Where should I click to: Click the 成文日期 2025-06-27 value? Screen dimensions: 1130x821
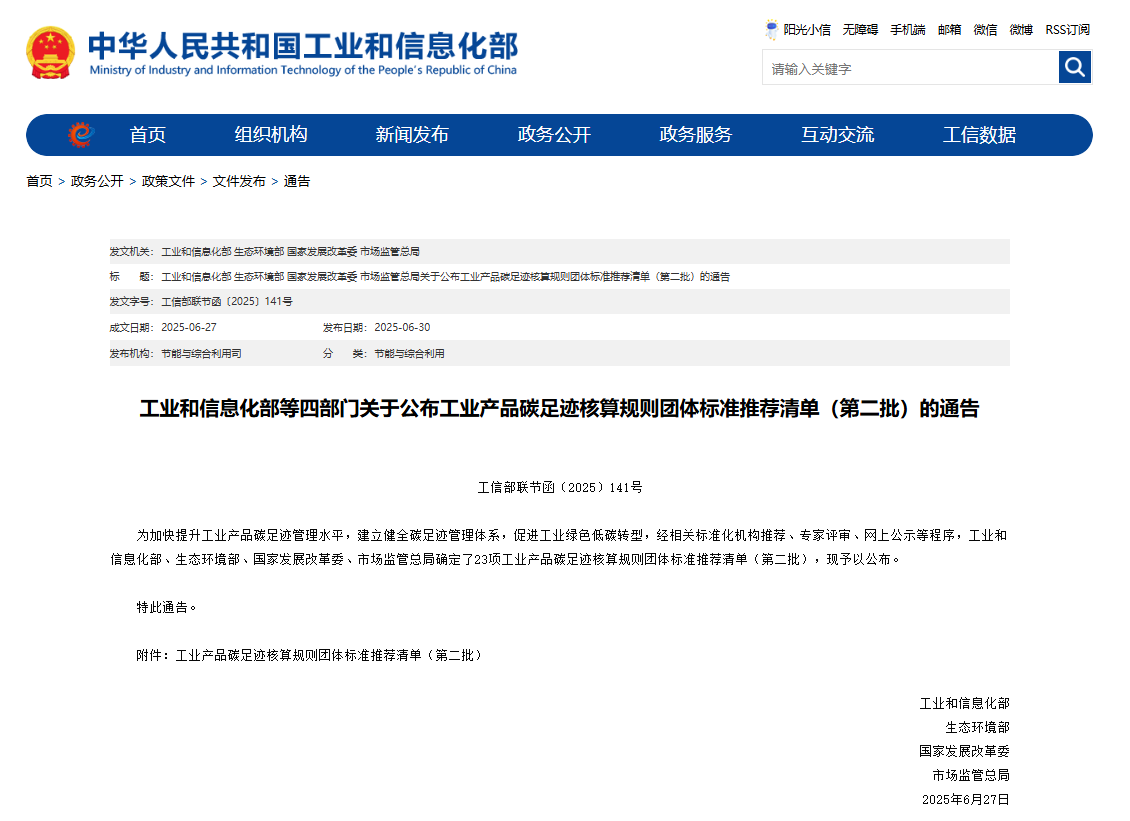(189, 327)
